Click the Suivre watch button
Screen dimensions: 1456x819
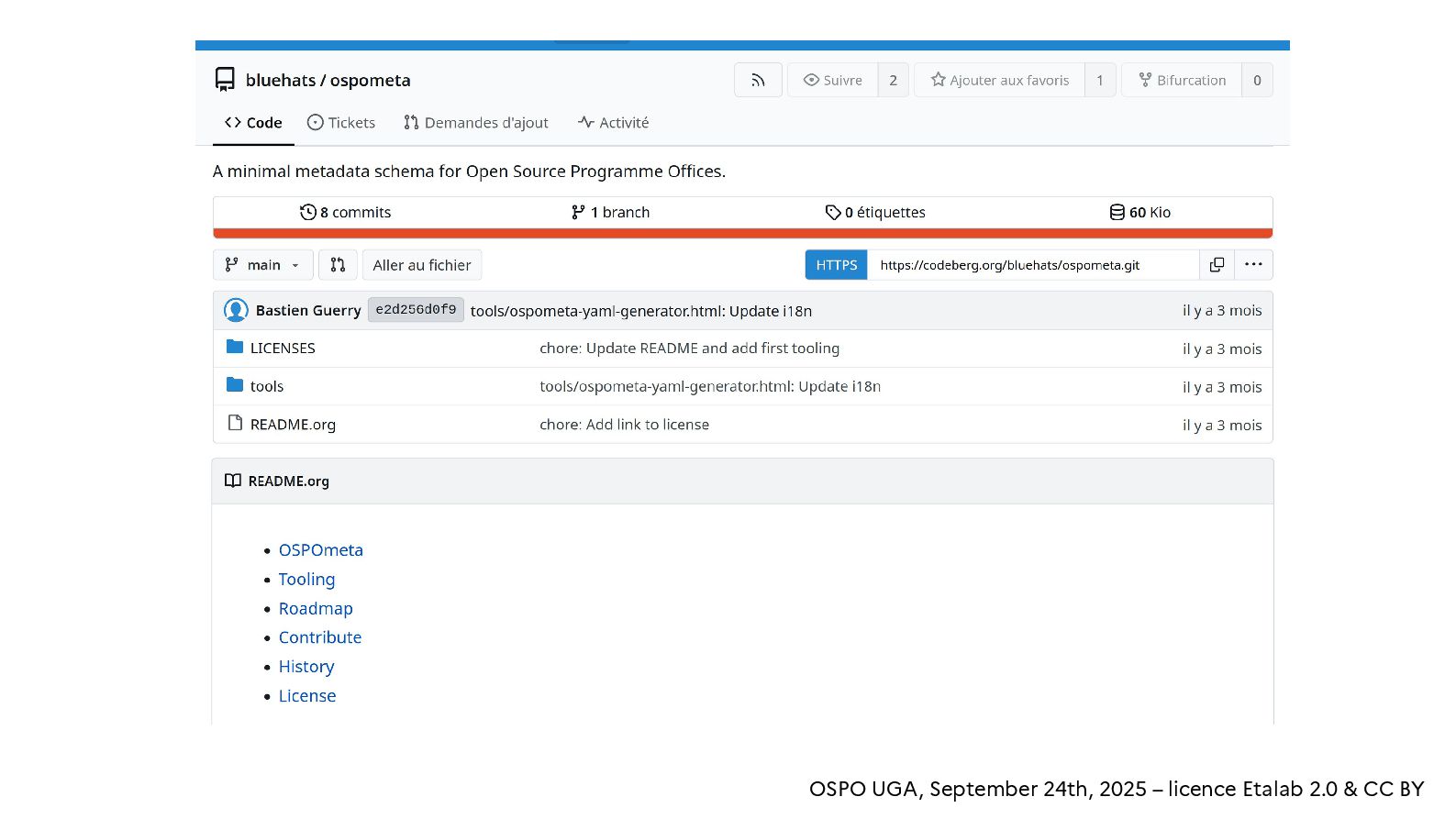coord(833,80)
